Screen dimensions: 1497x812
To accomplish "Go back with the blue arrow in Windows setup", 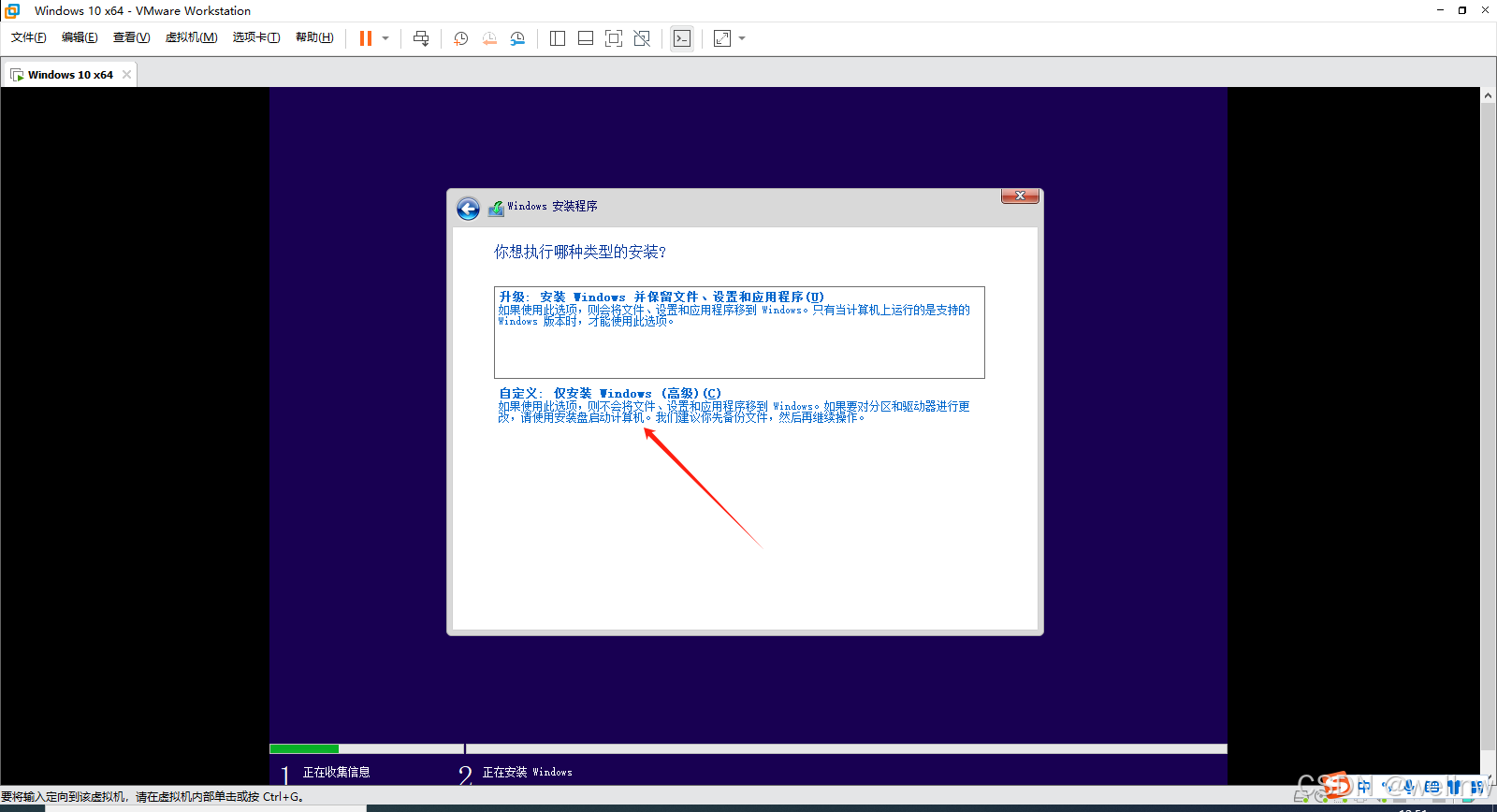I will (x=468, y=209).
